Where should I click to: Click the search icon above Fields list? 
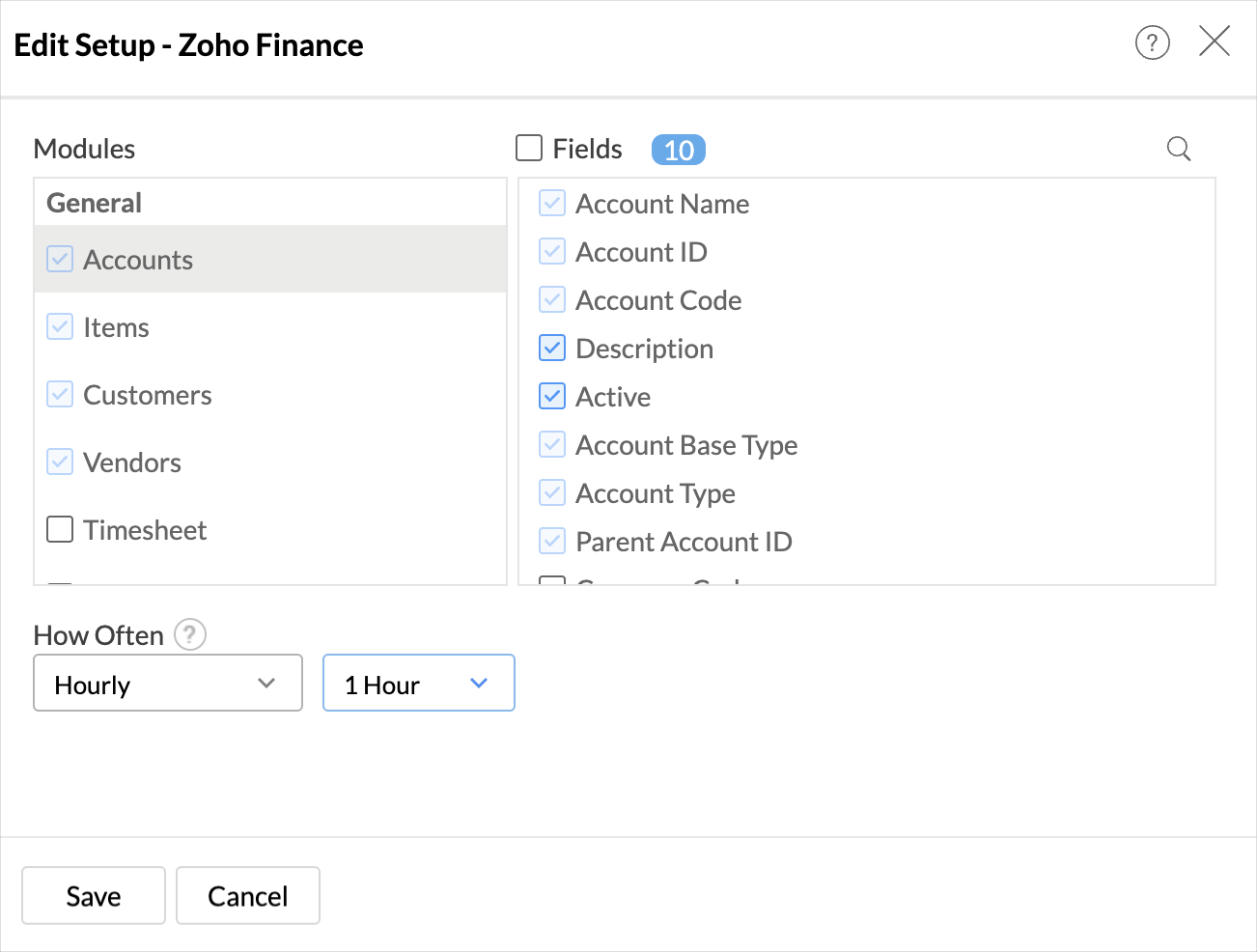pyautogui.click(x=1178, y=150)
